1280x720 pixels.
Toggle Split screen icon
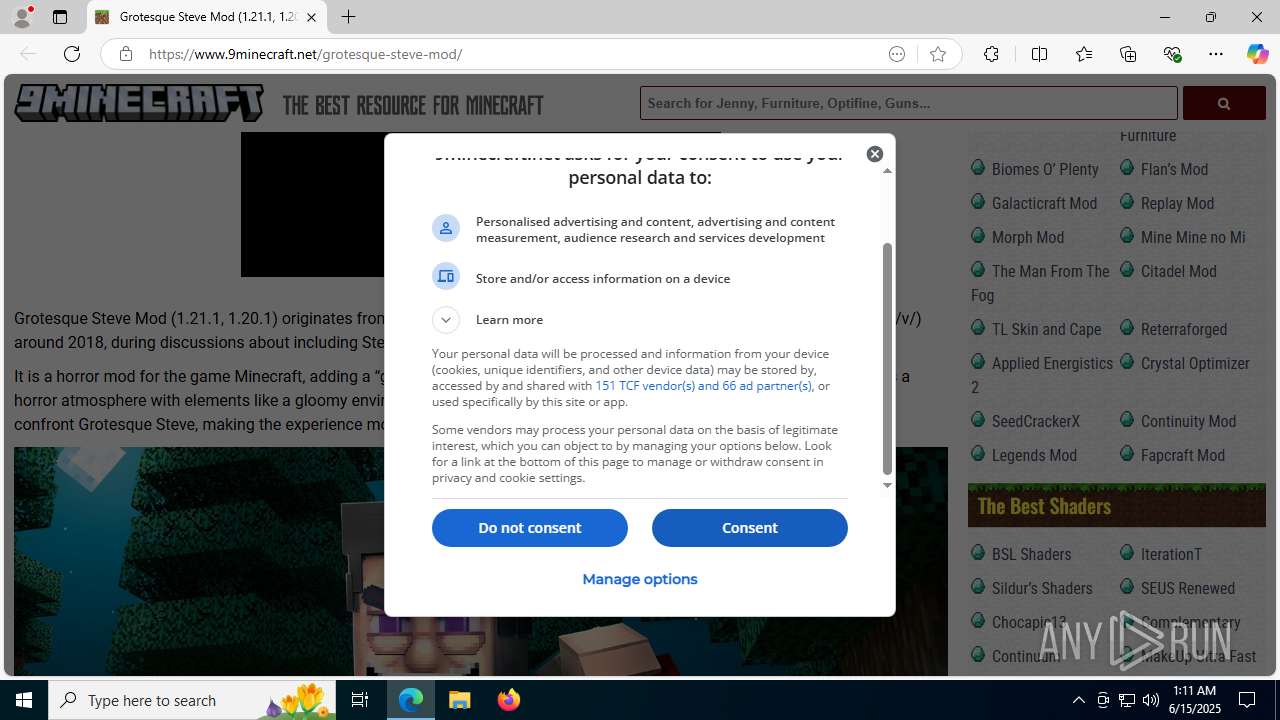1039,54
